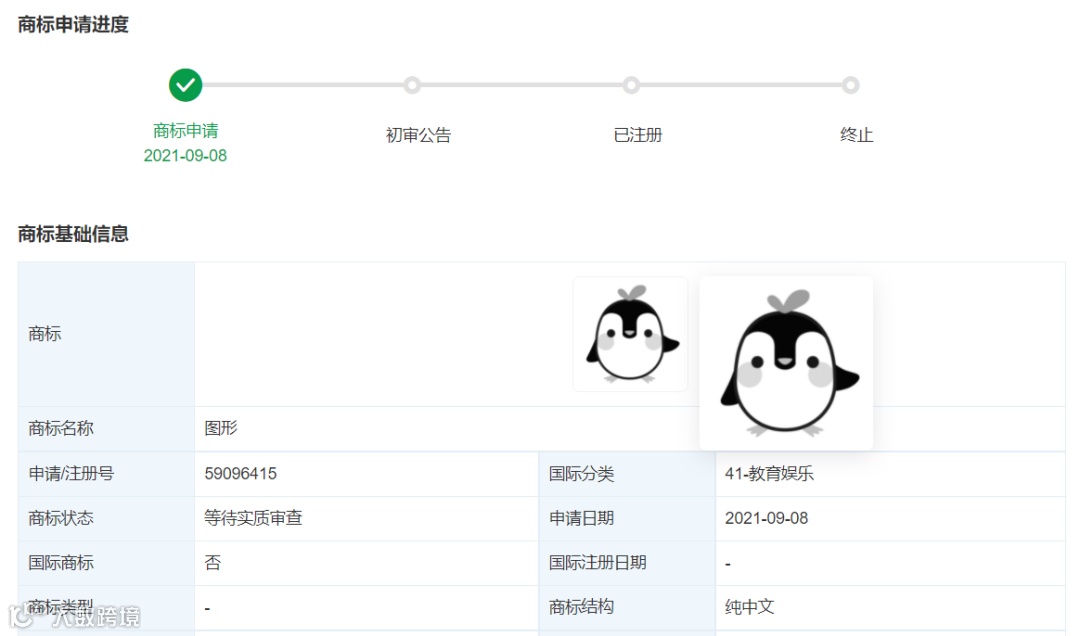The width and height of the screenshot is (1080, 636).
Task: Click the 已注册 step label
Action: click(638, 135)
